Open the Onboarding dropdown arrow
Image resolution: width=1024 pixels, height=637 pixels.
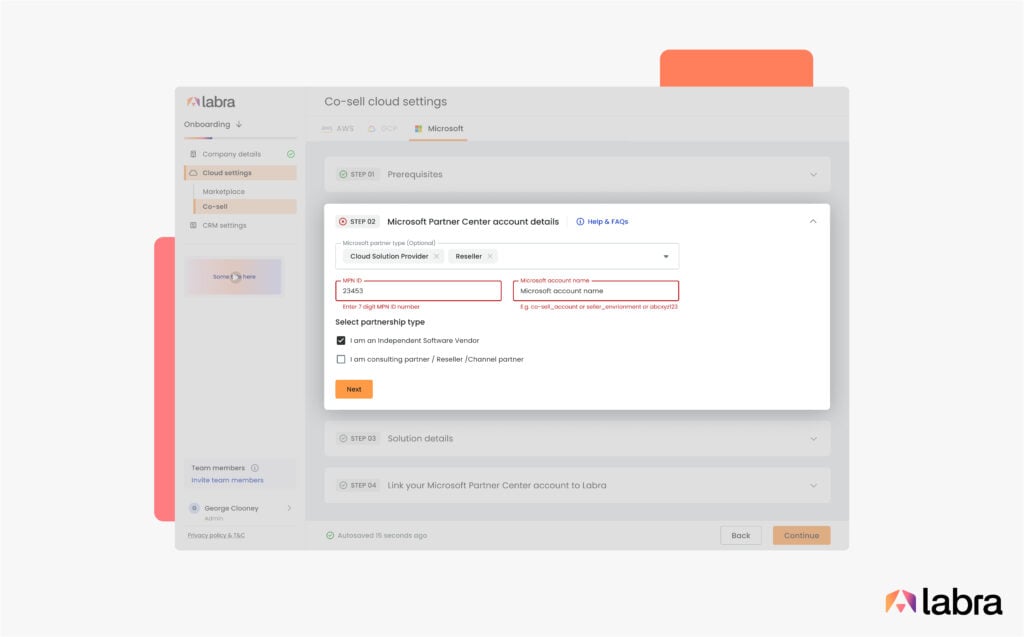tap(239, 124)
